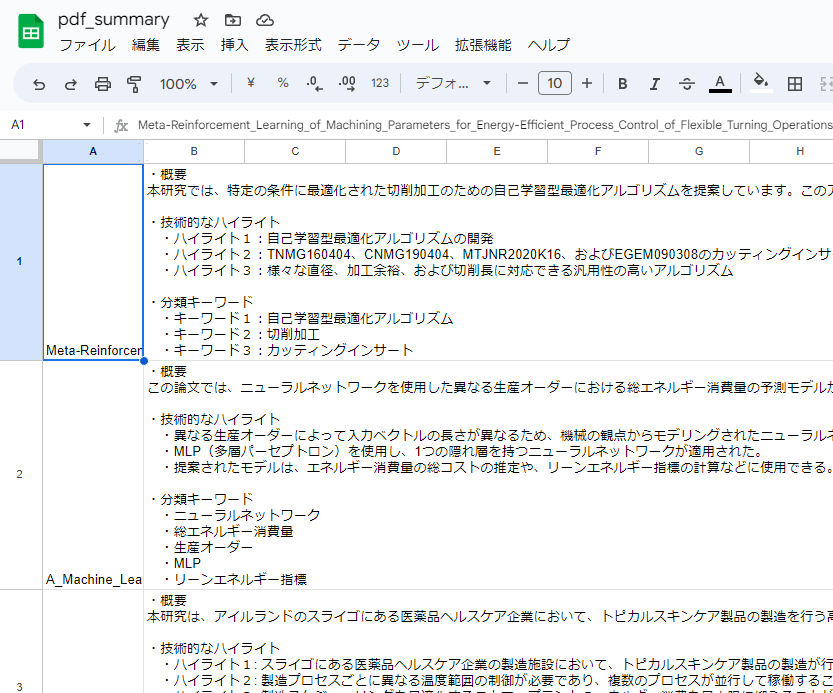Select column F header
The width and height of the screenshot is (833, 693).
click(x=598, y=151)
